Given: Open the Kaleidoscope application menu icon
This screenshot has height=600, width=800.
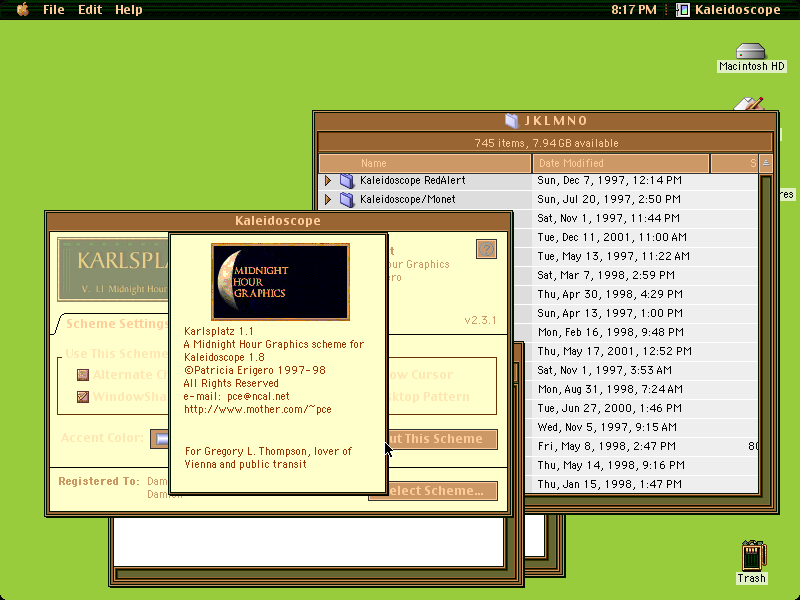Looking at the screenshot, I should point(683,10).
